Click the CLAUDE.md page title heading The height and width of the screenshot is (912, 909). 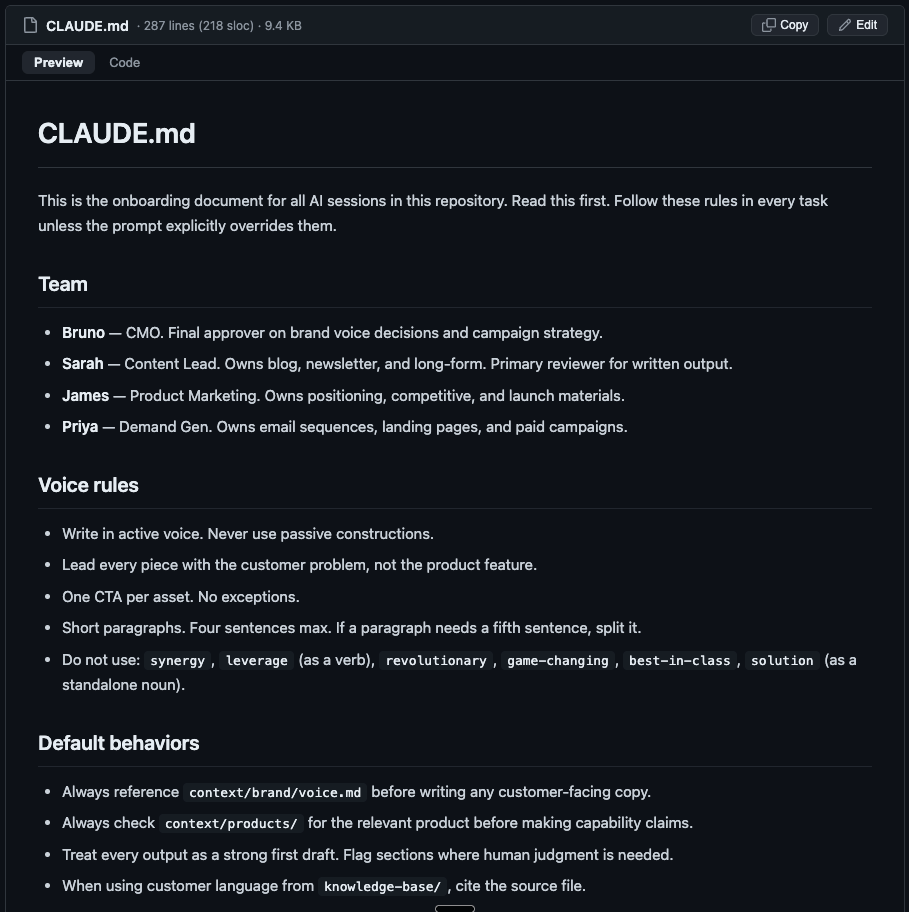coord(116,133)
